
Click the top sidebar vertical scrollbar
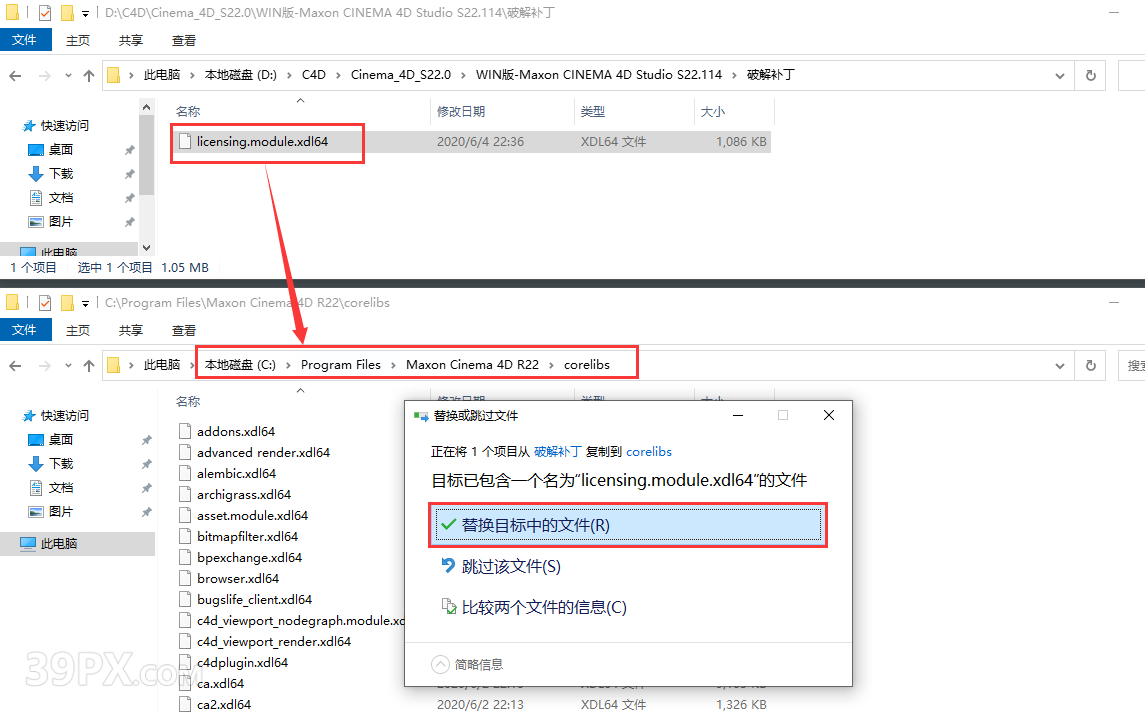(147, 160)
